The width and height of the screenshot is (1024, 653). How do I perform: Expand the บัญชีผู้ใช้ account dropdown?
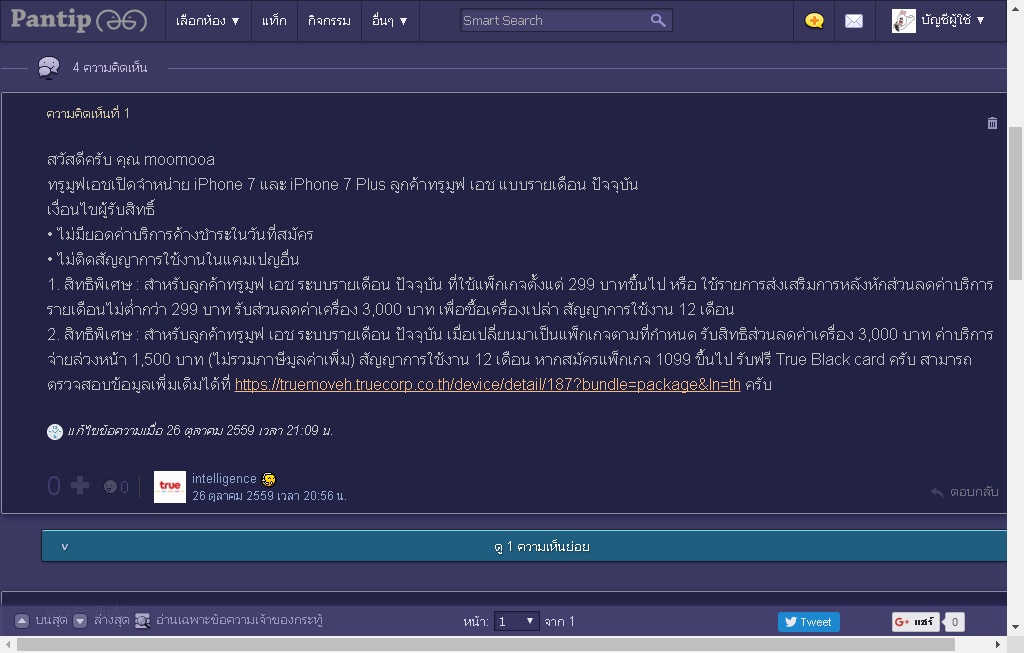952,20
